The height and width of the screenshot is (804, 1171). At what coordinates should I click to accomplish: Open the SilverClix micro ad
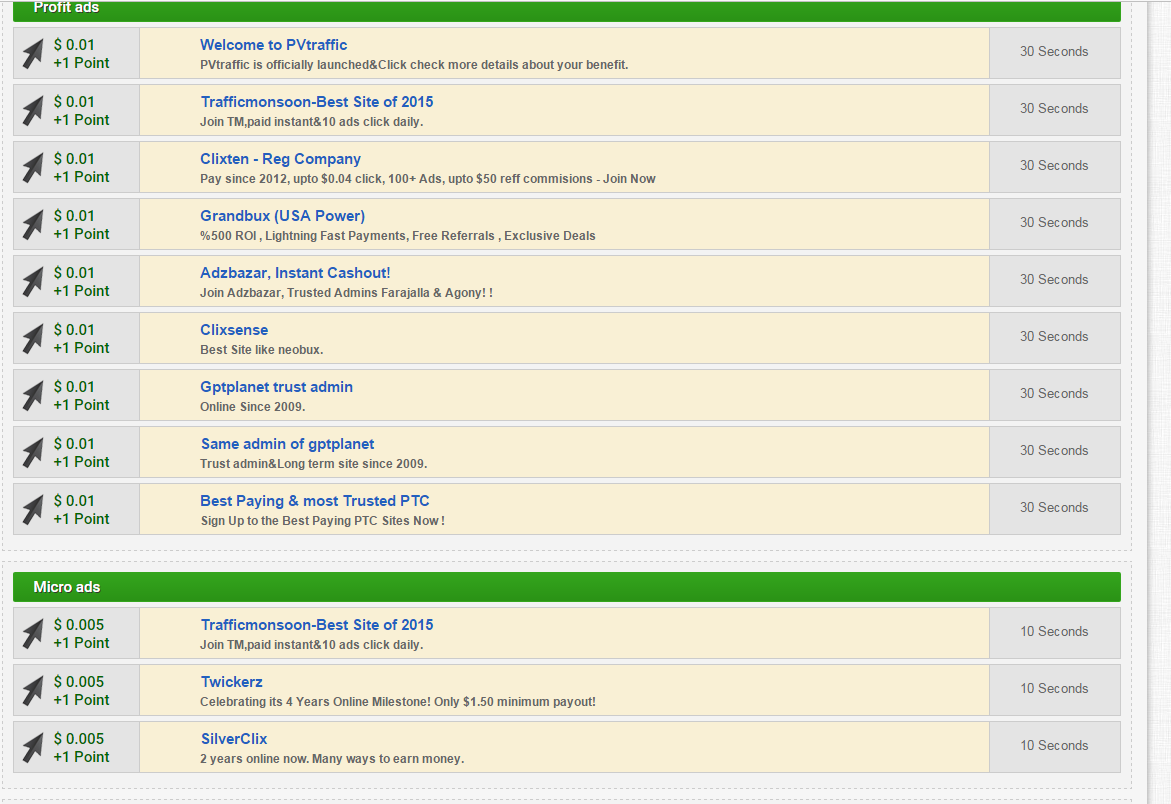(x=234, y=738)
